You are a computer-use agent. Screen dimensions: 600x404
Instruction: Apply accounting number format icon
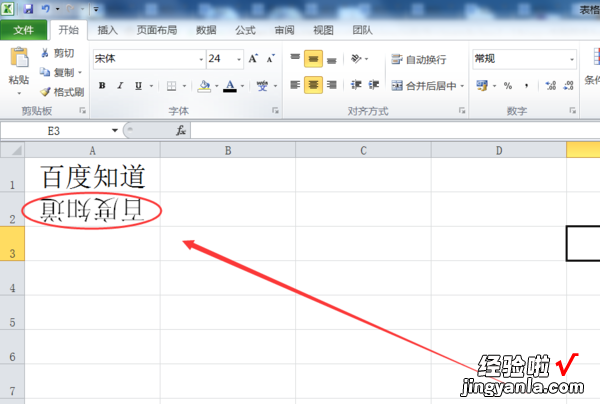482,85
